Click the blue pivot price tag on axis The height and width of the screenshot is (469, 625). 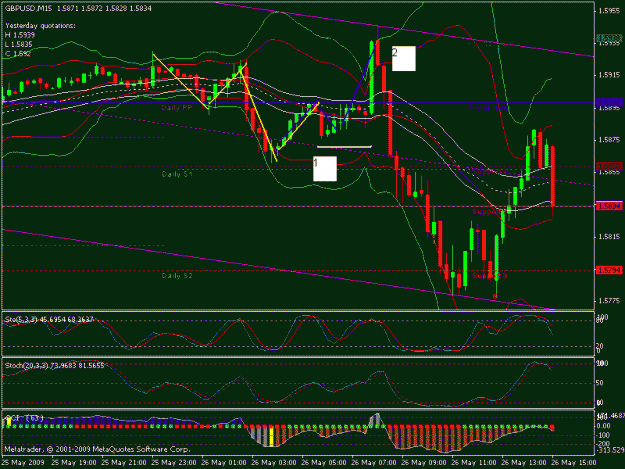click(x=609, y=103)
